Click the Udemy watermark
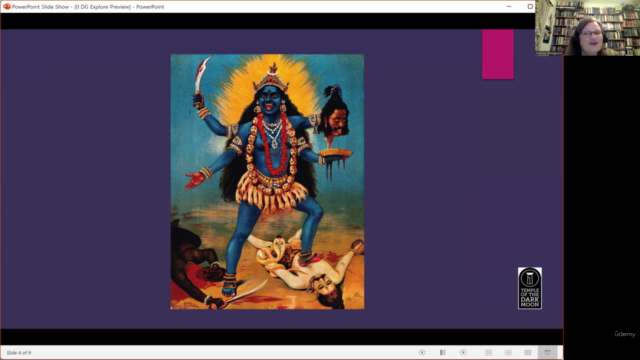Image resolution: width=640 pixels, height=360 pixels. (625, 334)
